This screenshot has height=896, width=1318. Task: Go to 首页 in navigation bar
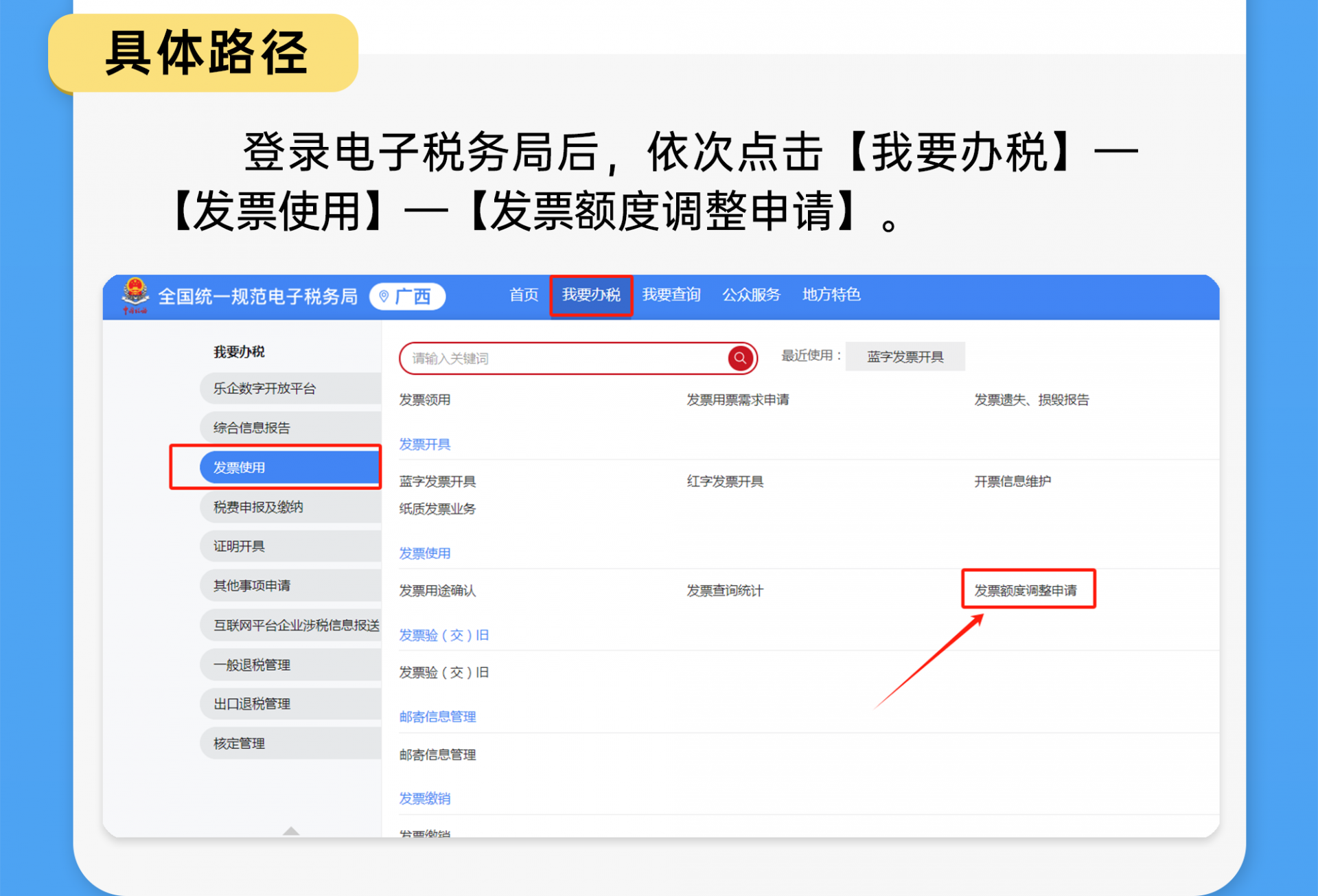(x=523, y=295)
